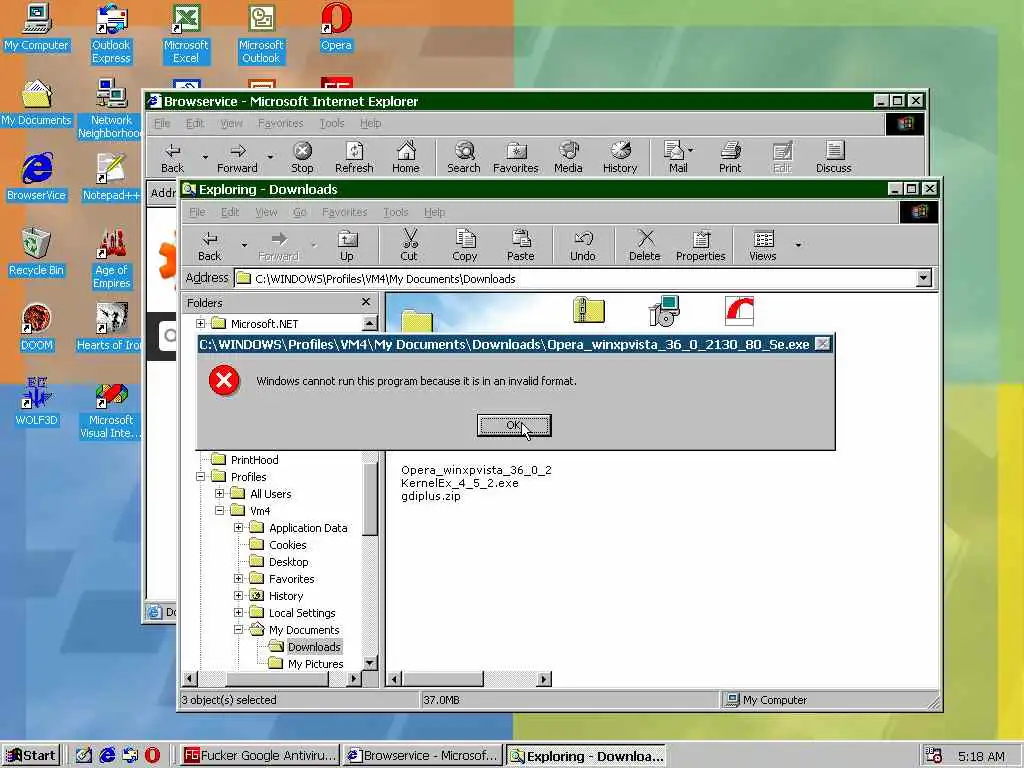Expand the History folder node in tree

(238, 596)
